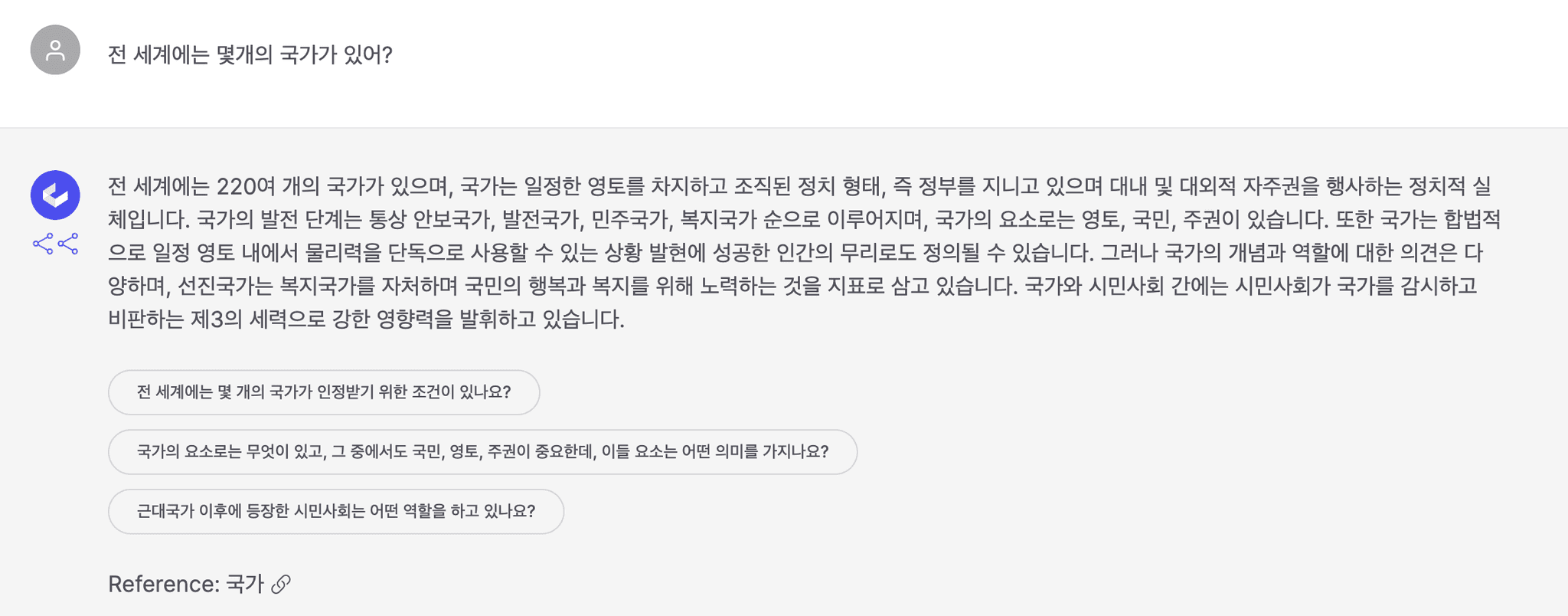This screenshot has width=1568, height=616.
Task: Select suggestion about 근대국가 이후 시민사회 역할
Action: (x=335, y=512)
